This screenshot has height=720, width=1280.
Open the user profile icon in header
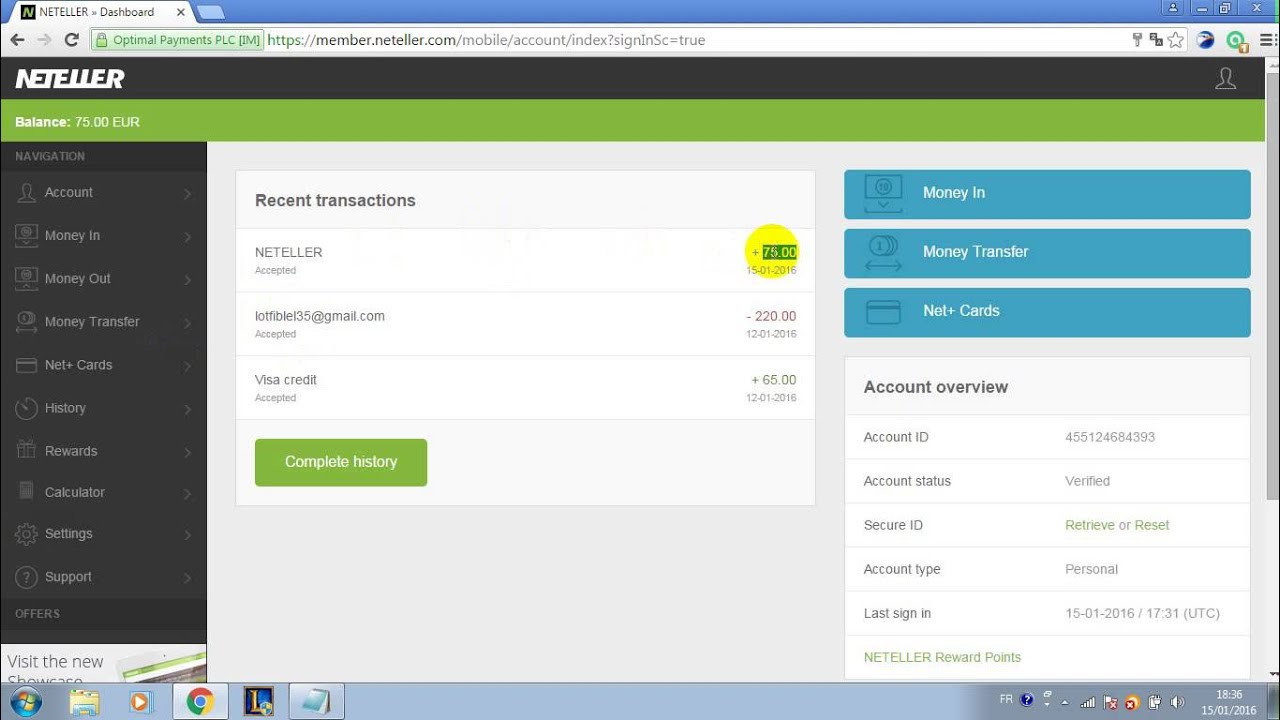(1225, 79)
